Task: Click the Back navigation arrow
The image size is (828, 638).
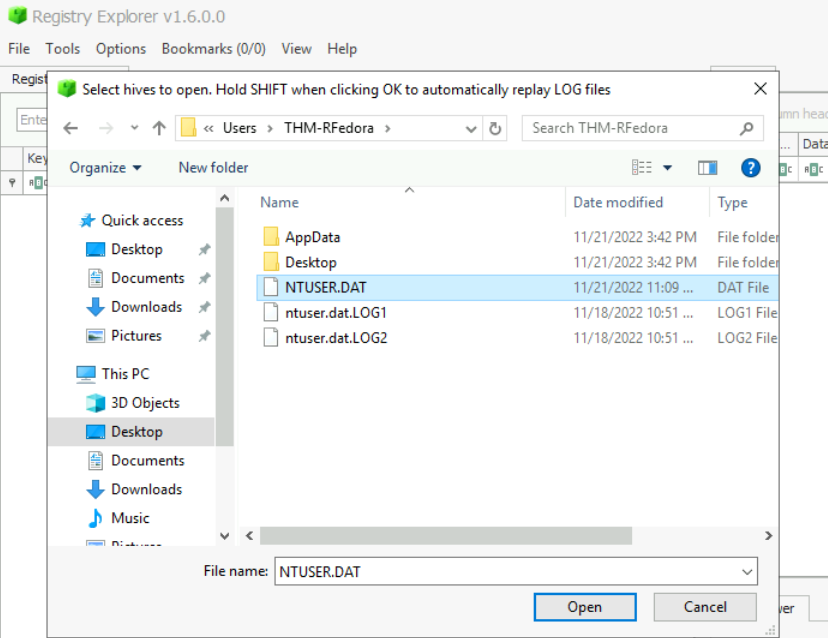Action: tap(70, 128)
